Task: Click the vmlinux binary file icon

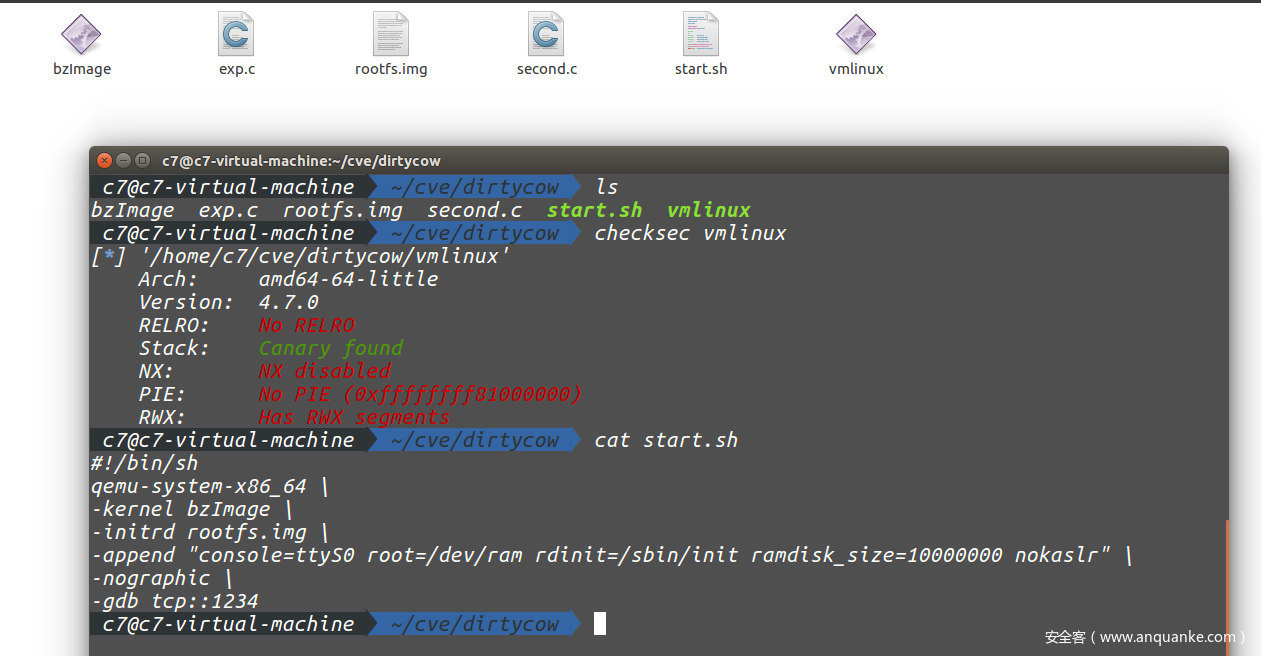Action: point(856,35)
